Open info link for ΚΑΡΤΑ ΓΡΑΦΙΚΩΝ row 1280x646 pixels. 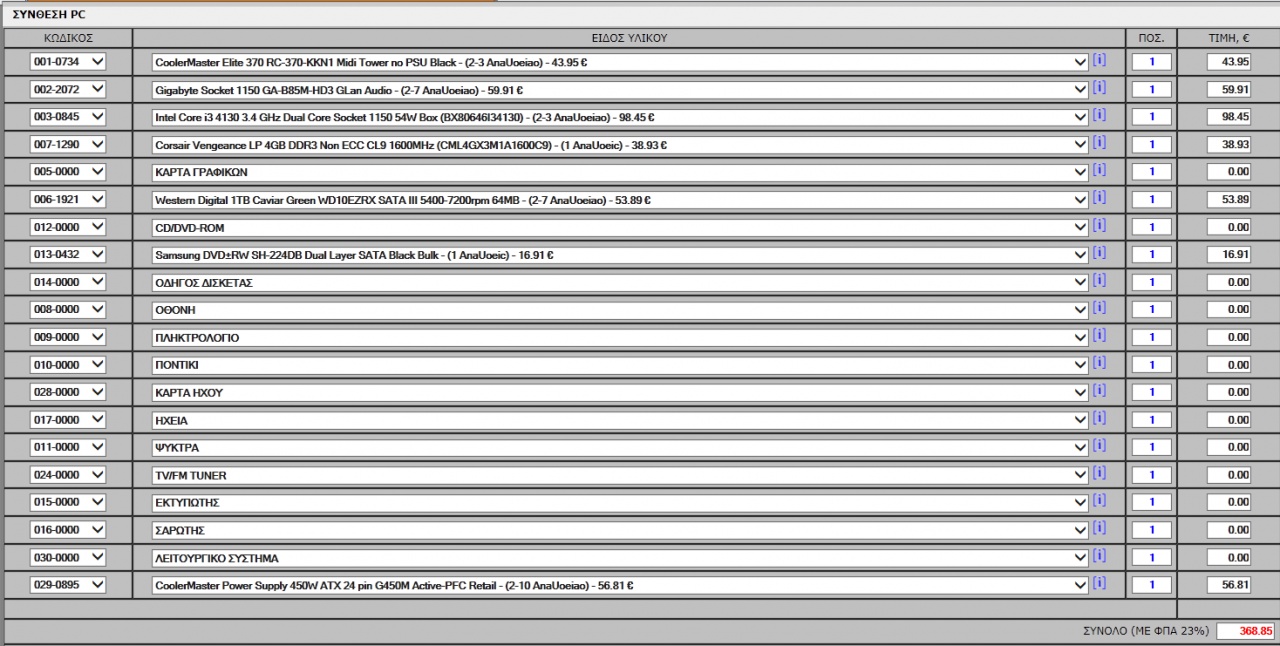tap(1099, 170)
